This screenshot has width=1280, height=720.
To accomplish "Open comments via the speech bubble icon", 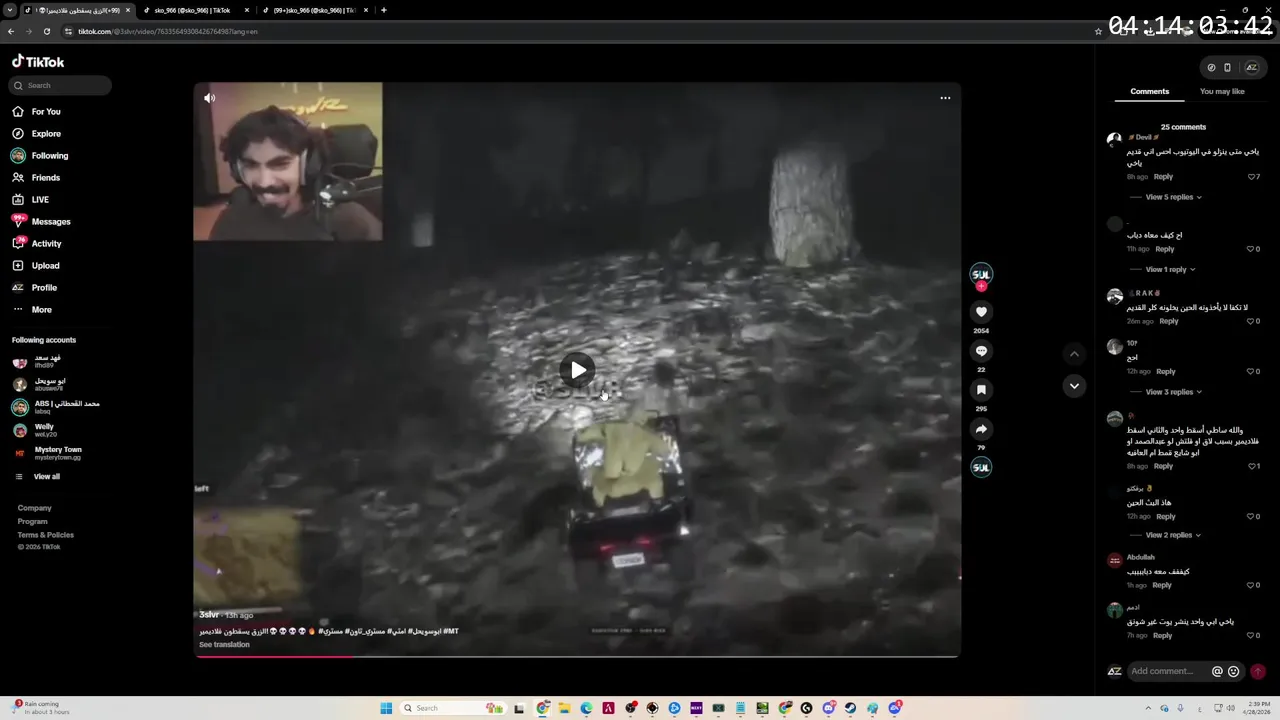I will point(981,351).
